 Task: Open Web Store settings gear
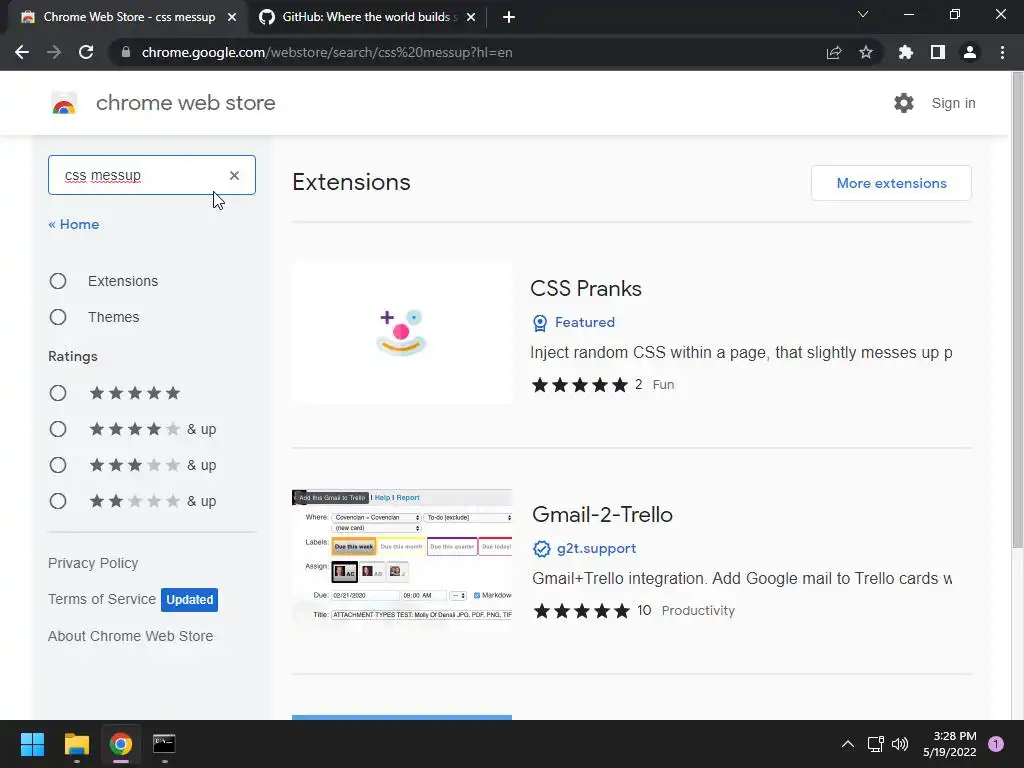click(x=904, y=103)
